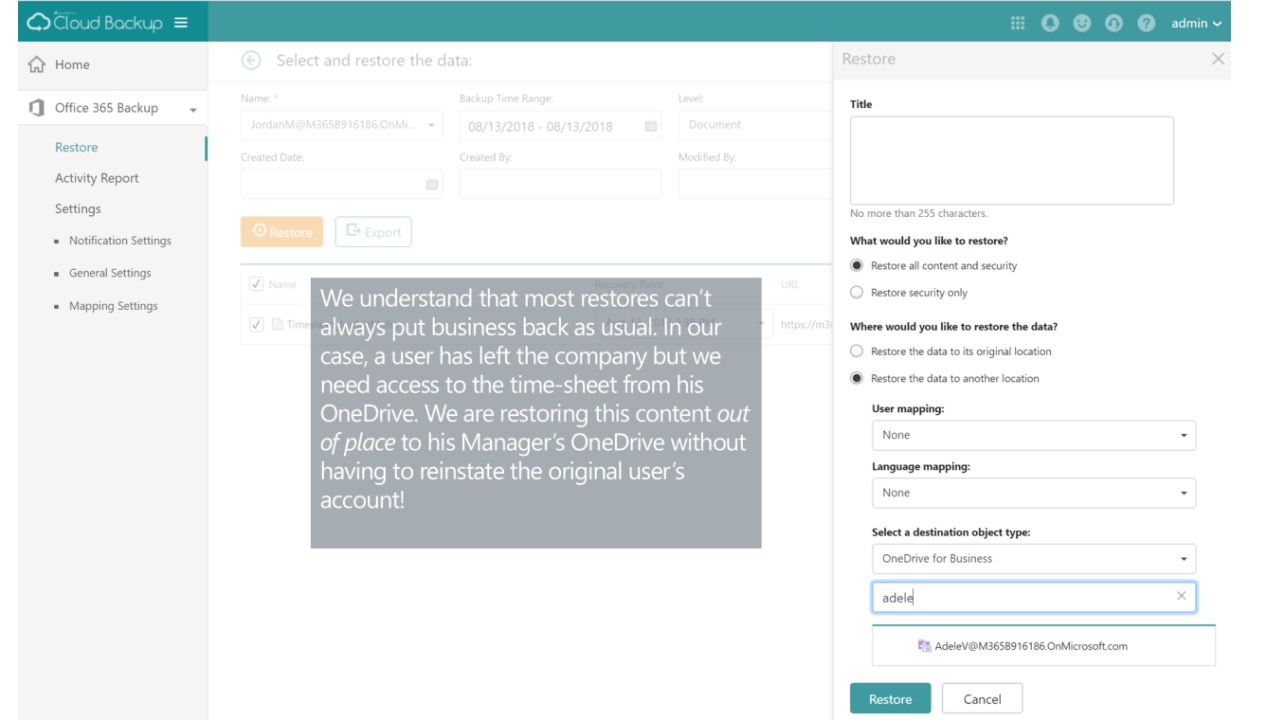
Task: Close the Restore panel with X
Action: click(1217, 59)
